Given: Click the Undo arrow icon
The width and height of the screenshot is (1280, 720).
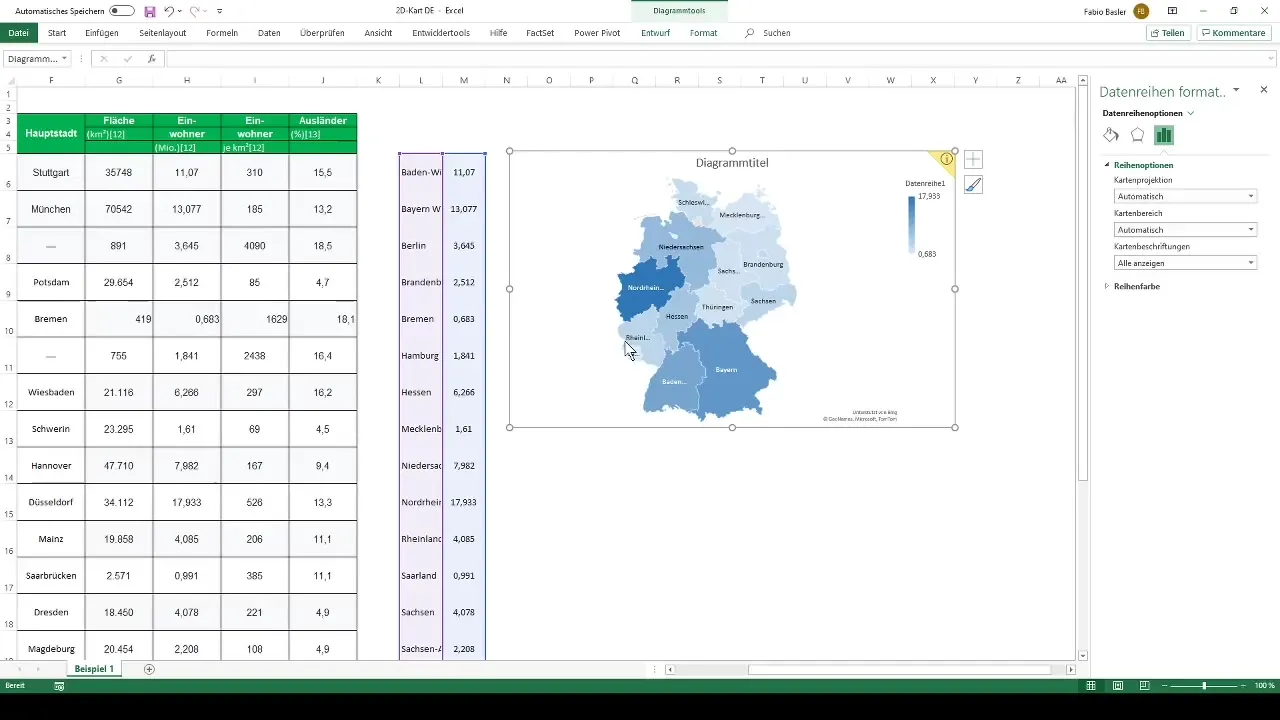Looking at the screenshot, I should (170, 11).
